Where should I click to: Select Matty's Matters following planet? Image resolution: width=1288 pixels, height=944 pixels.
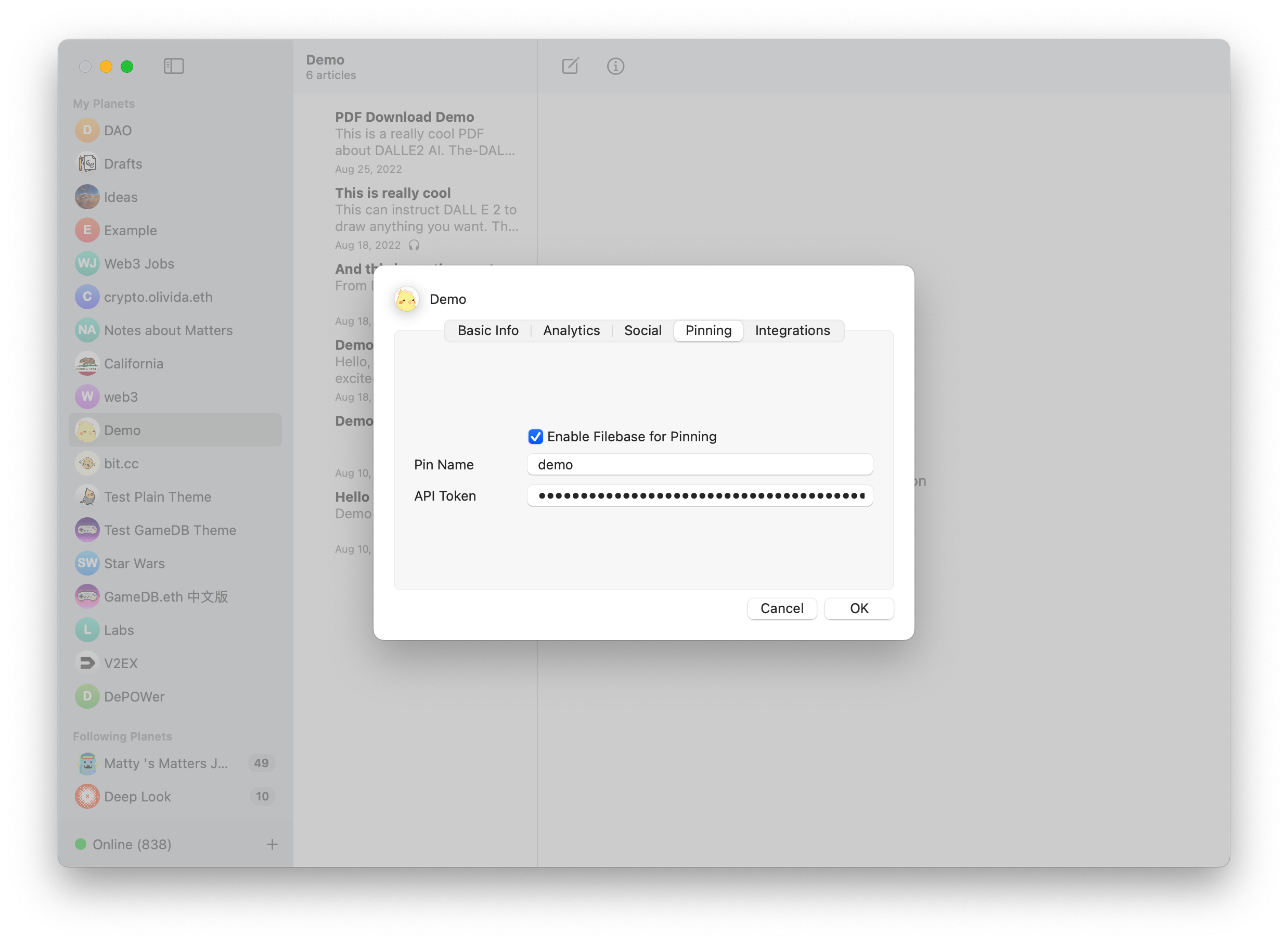165,763
